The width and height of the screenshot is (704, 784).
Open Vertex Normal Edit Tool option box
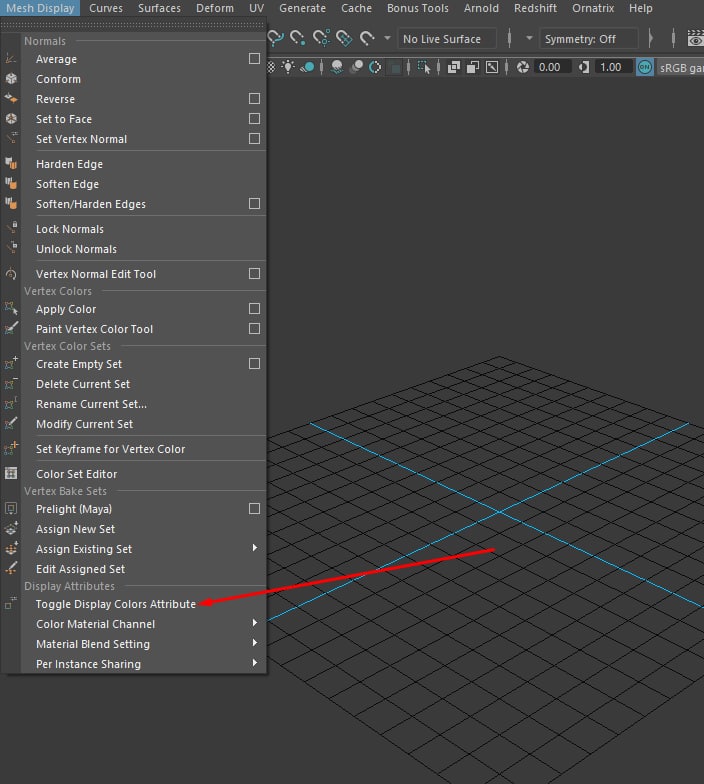[x=254, y=274]
